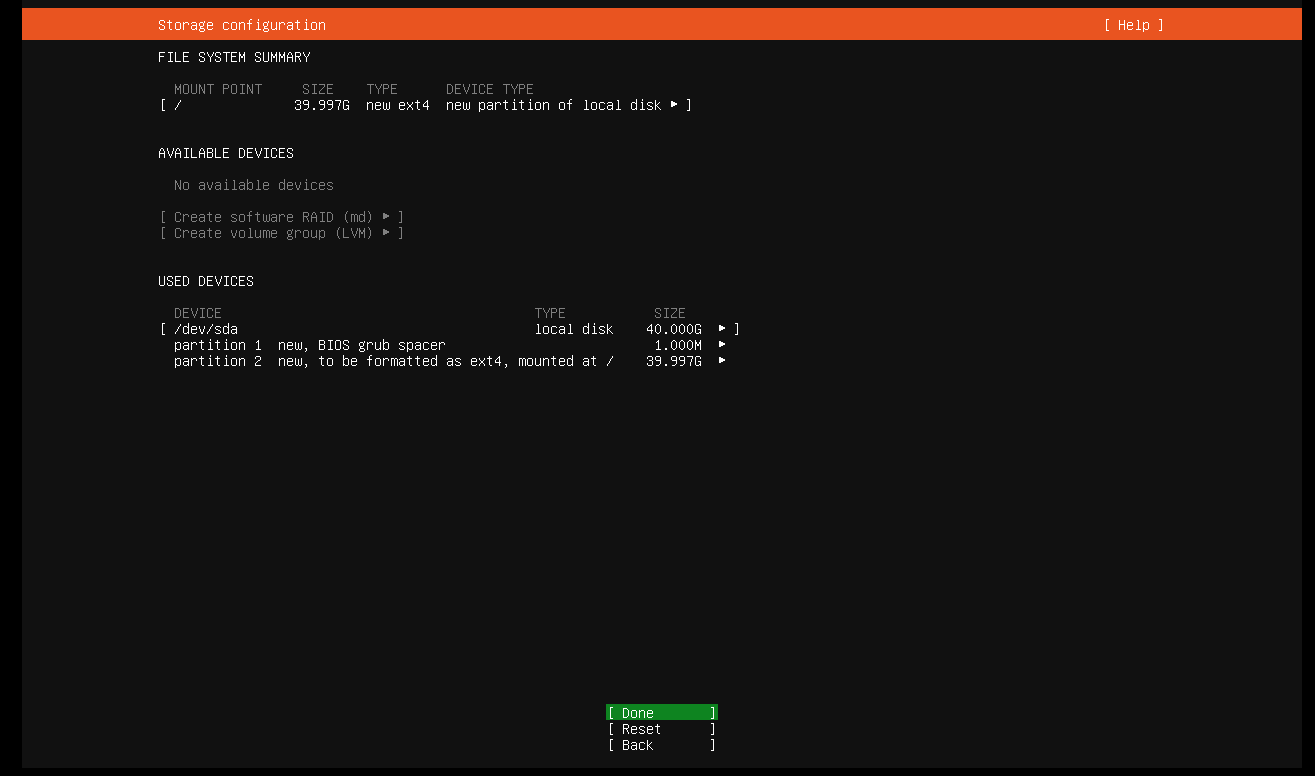Expand options for /dev/sda disk
Image resolution: width=1315 pixels, height=776 pixels.
(721, 328)
